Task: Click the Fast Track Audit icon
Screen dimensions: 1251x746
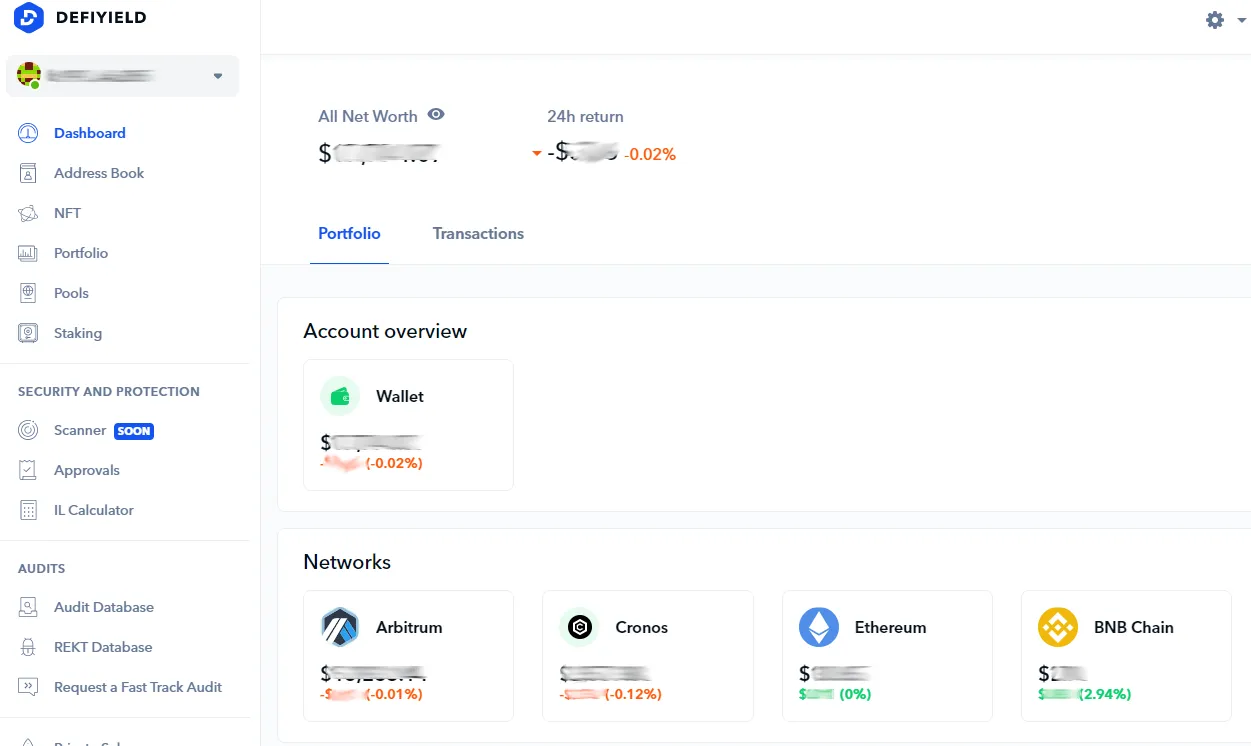Action: pyautogui.click(x=28, y=687)
